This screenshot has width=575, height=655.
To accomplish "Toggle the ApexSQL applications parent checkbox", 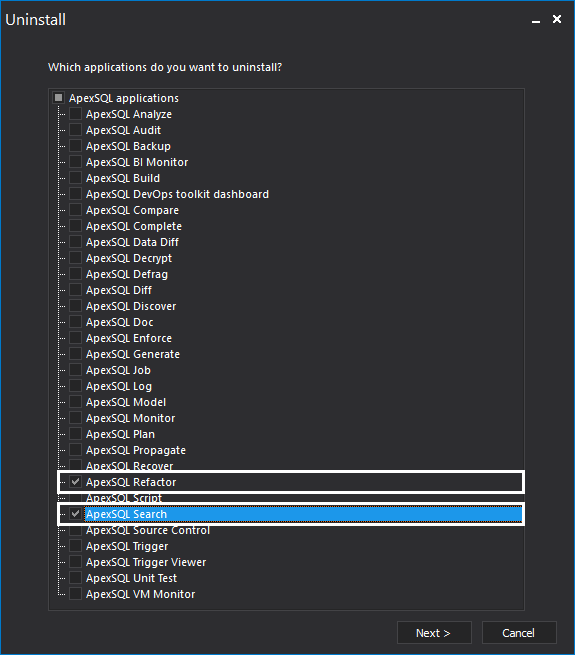I will tap(59, 98).
